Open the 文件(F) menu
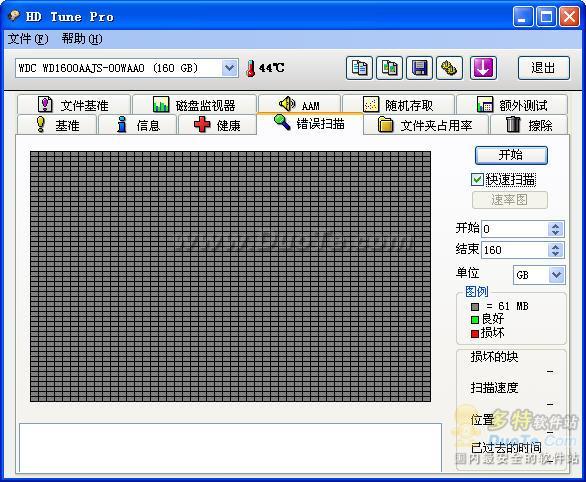Viewport: 586px width, 482px height. 28,39
